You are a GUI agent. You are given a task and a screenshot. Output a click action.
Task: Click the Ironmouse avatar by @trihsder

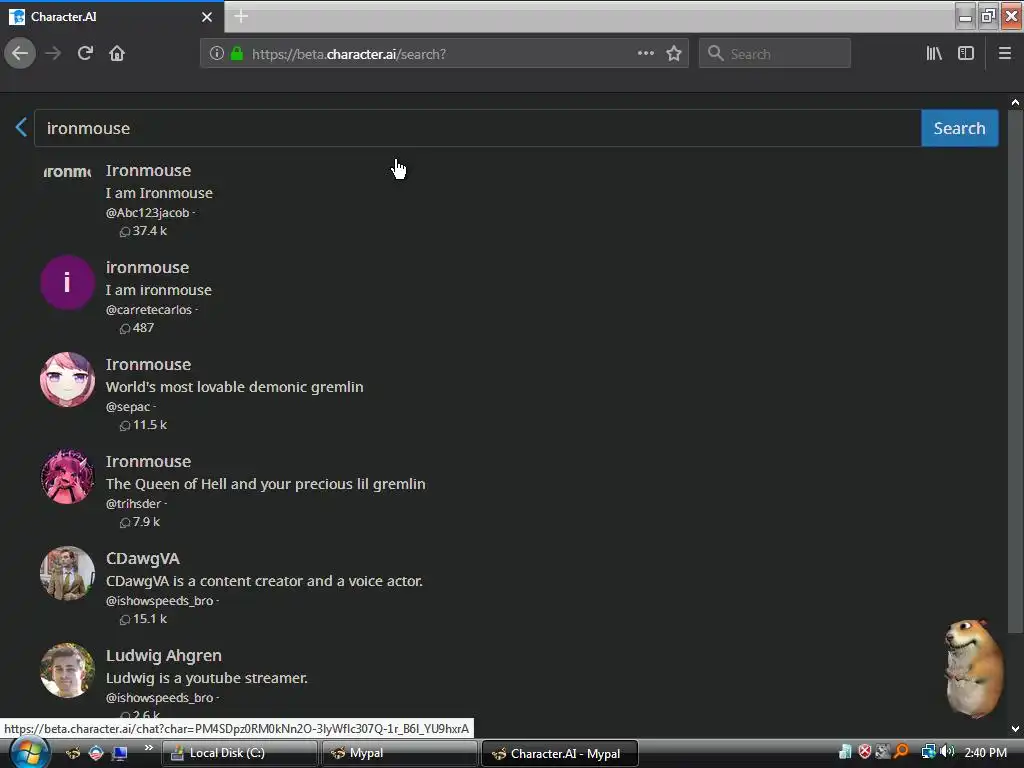coord(67,476)
